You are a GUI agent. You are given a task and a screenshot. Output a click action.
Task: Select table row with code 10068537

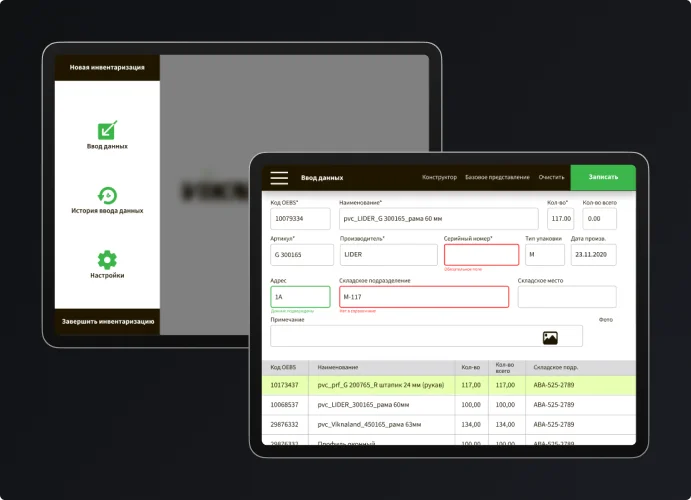click(x=448, y=405)
